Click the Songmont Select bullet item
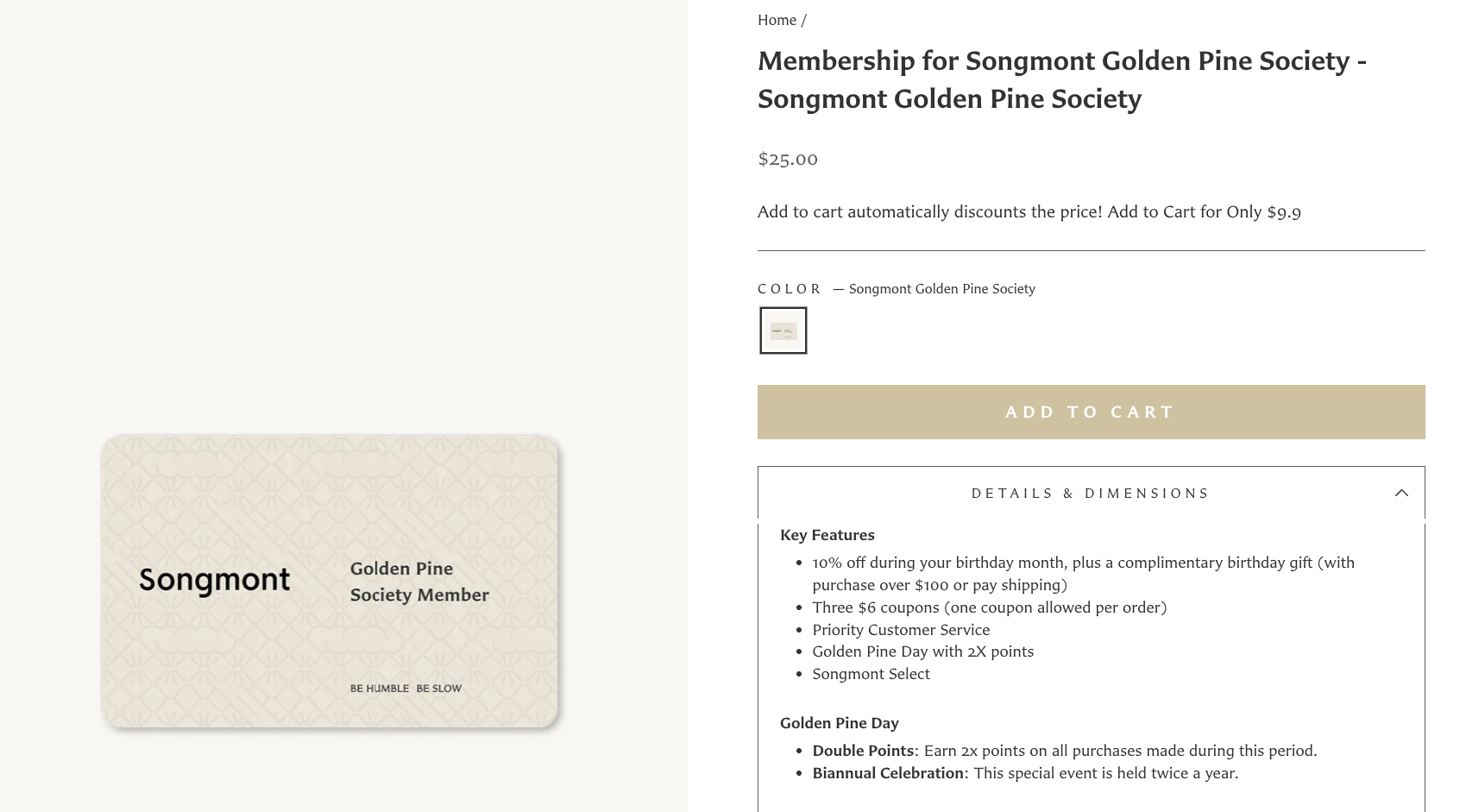This screenshot has width=1466, height=812. point(871,674)
